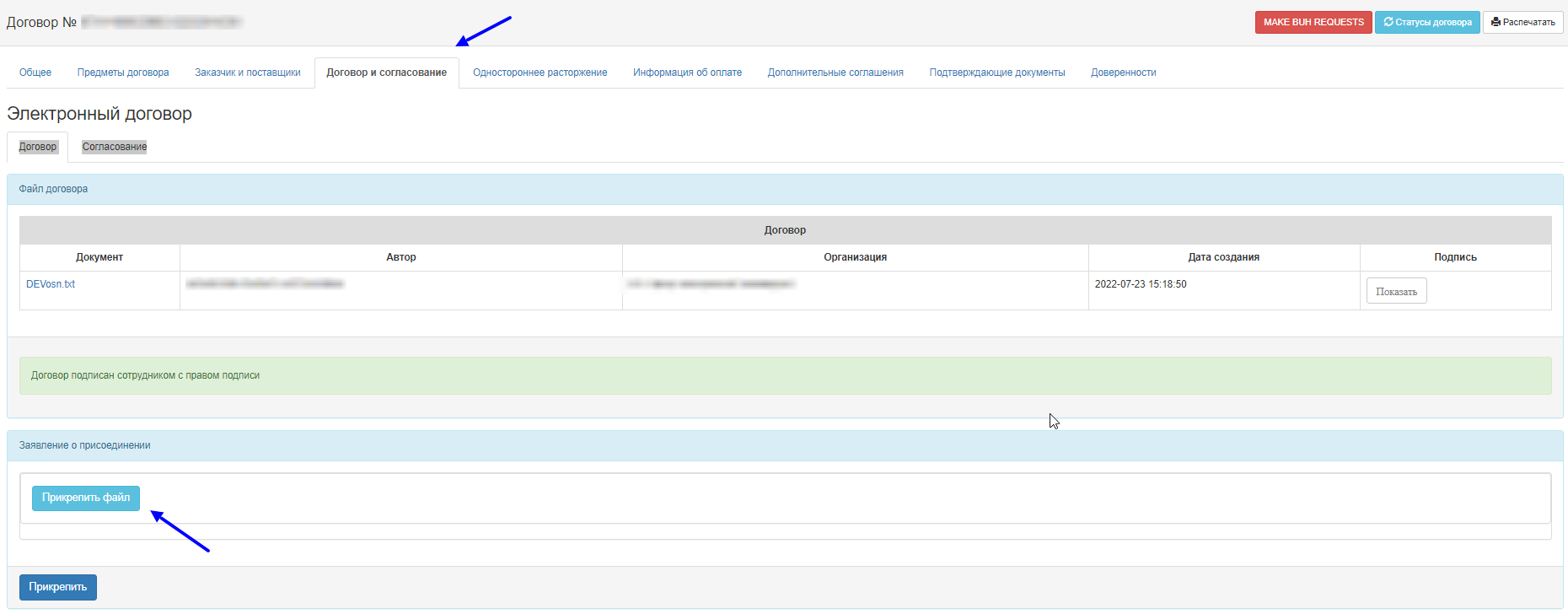Click the Прикрепить файл button

tap(86, 498)
